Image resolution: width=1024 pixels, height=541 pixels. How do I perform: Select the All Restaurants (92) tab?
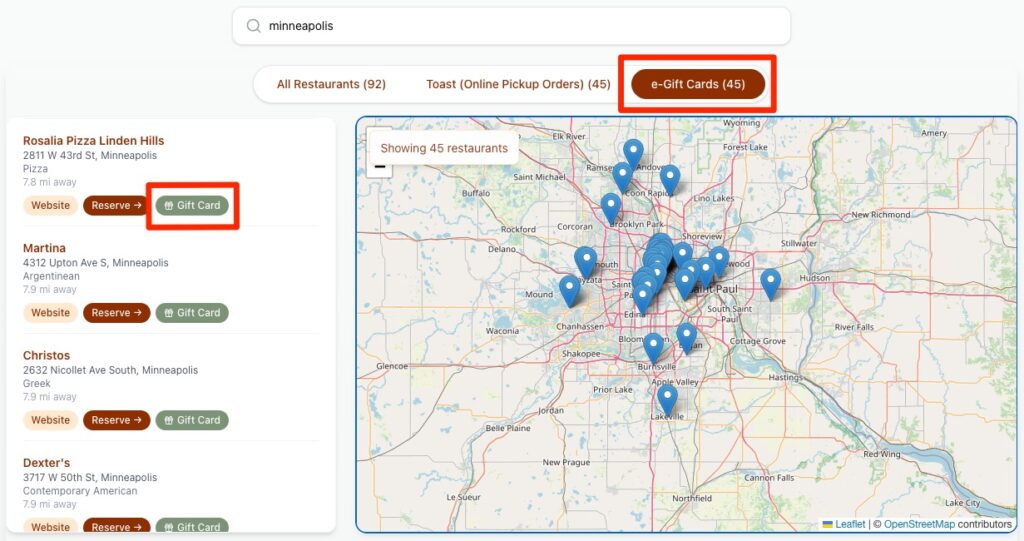331,84
